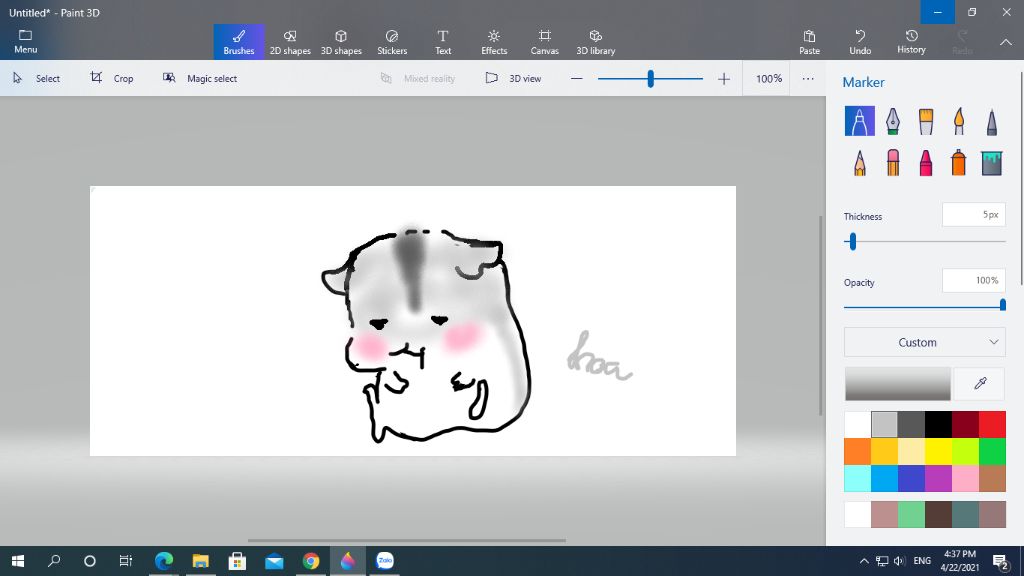This screenshot has width=1024, height=576.
Task: Open the Stickers tab
Action: (392, 42)
